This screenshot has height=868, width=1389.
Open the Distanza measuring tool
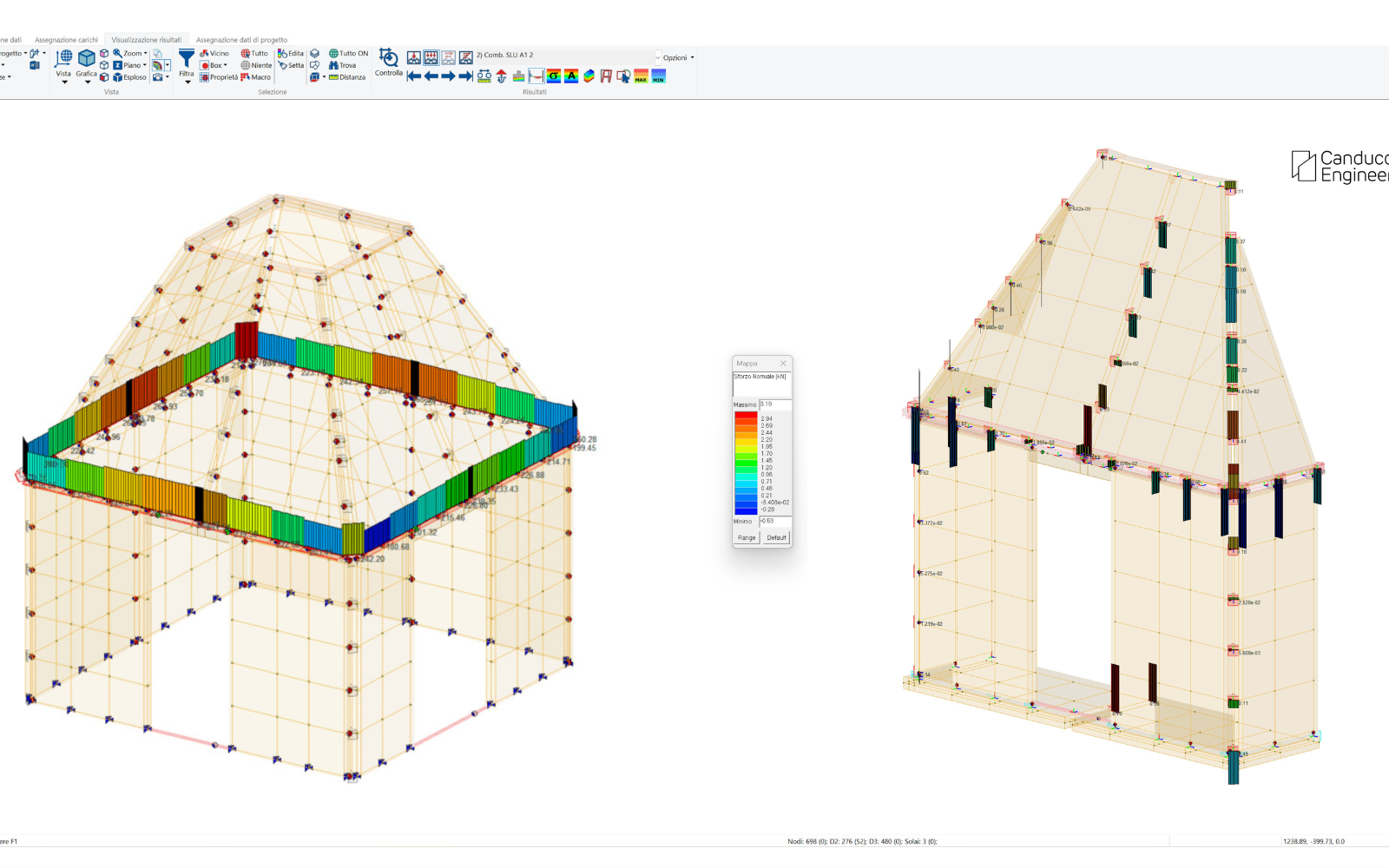347,77
